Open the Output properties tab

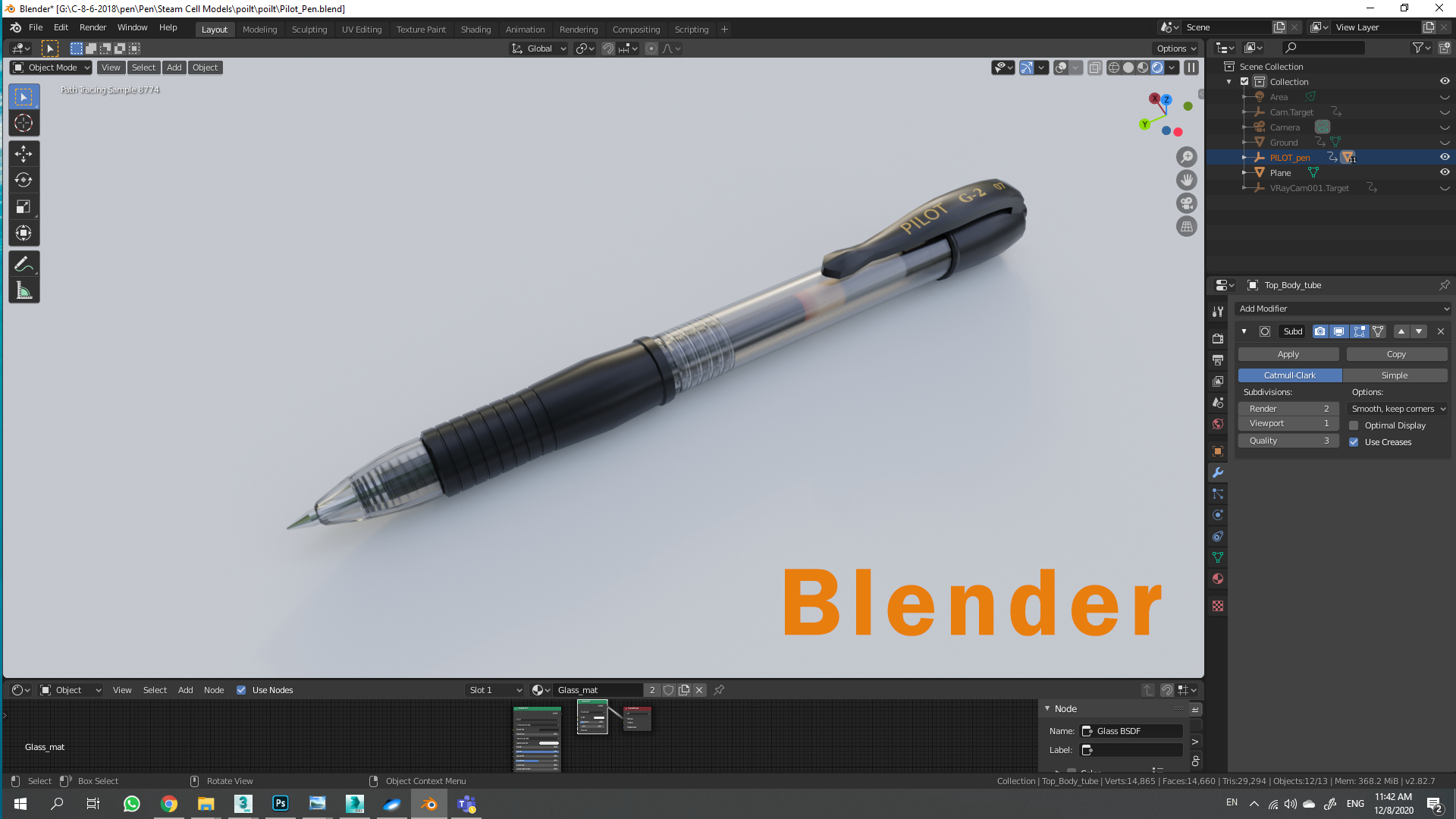[1218, 359]
